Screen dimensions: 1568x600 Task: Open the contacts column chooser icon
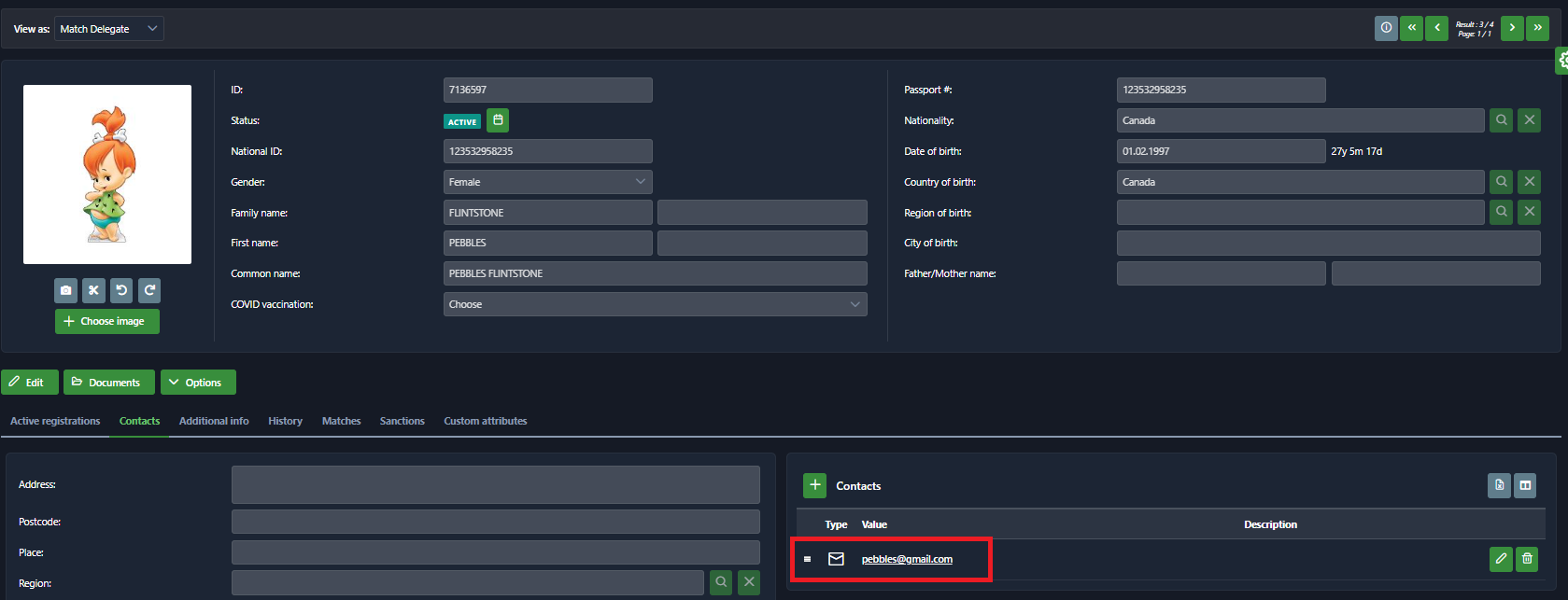coord(1525,485)
